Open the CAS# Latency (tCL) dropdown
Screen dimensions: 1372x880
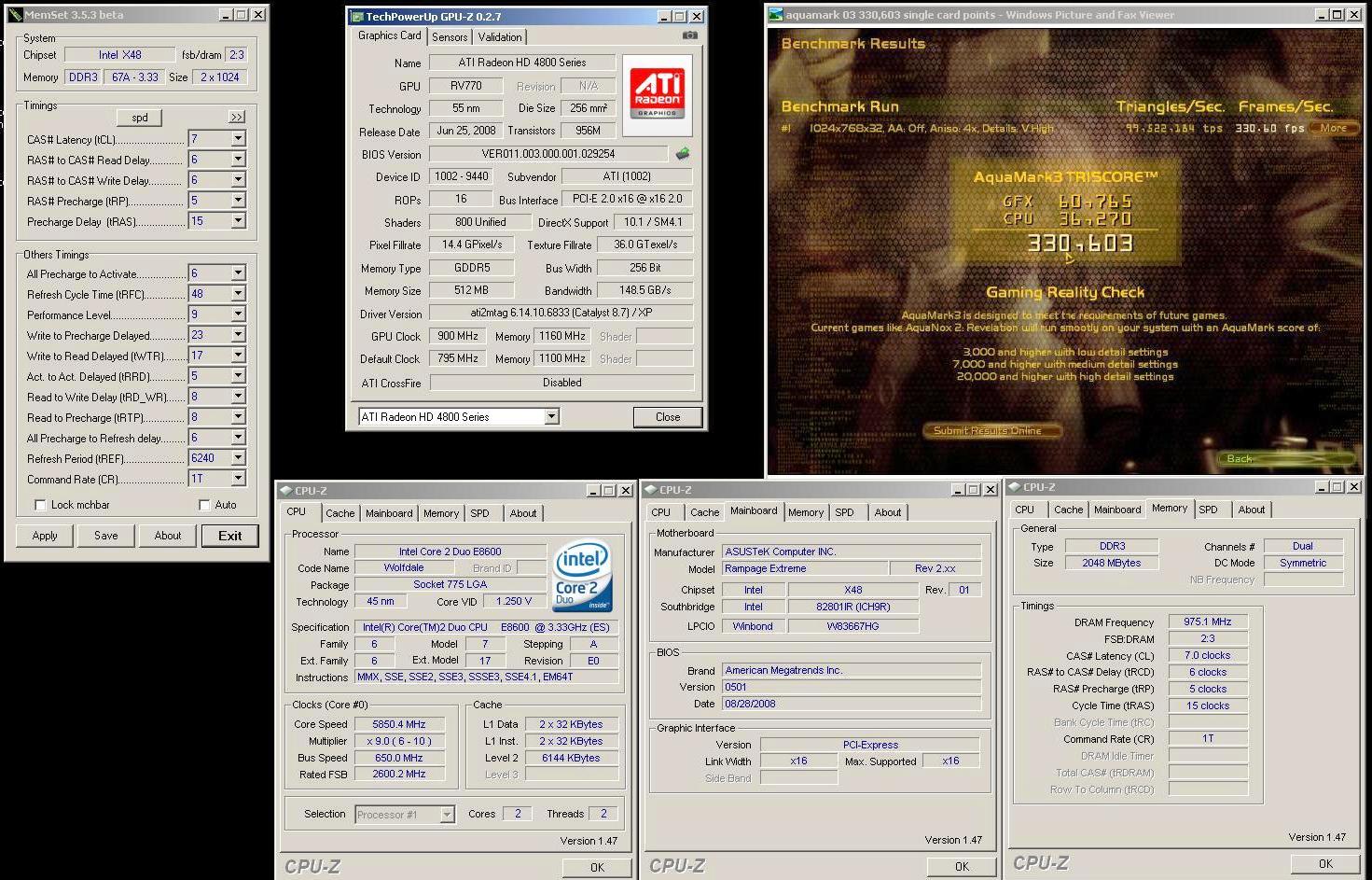(x=238, y=139)
